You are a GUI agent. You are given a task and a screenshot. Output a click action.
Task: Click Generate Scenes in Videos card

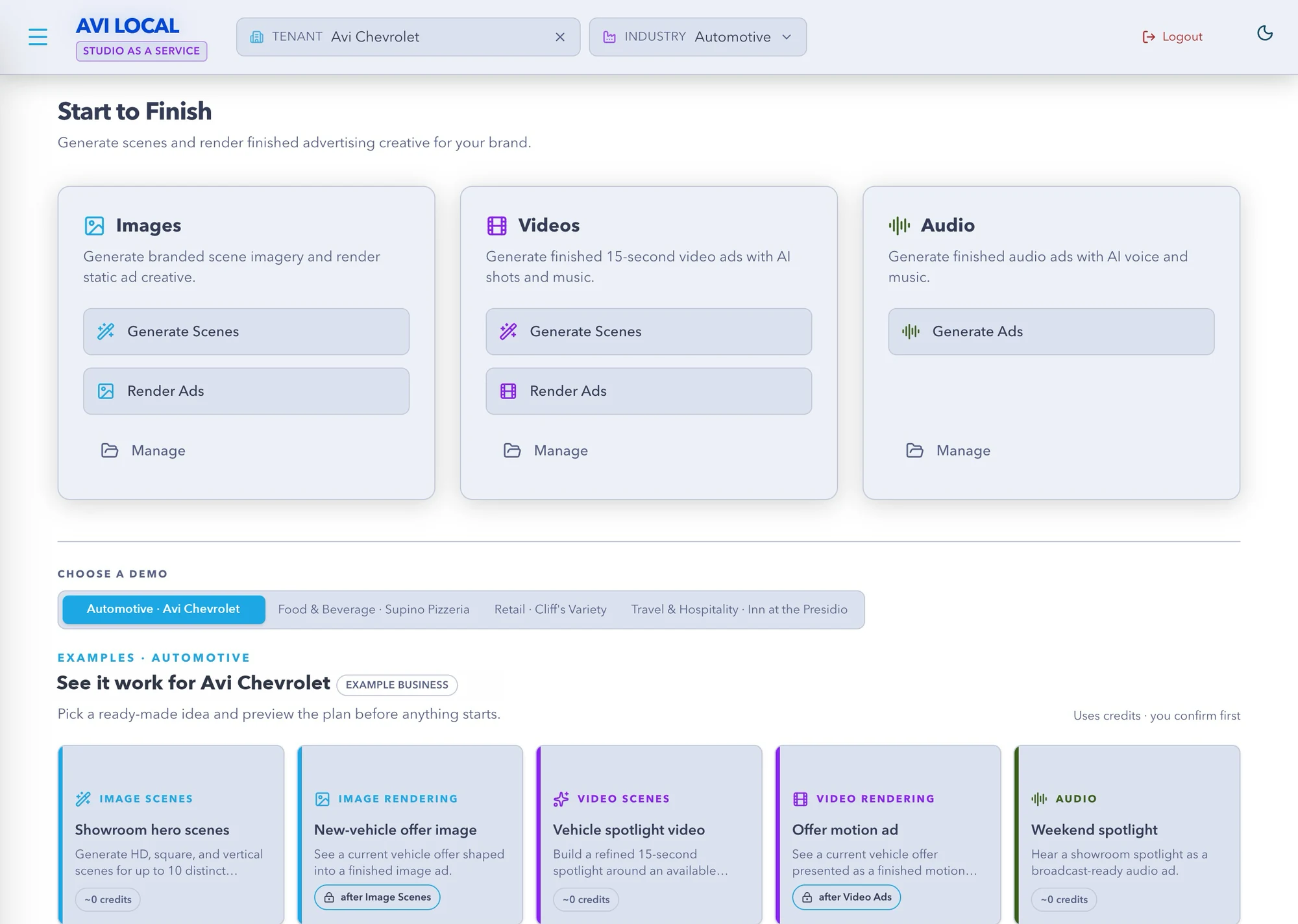pos(648,332)
